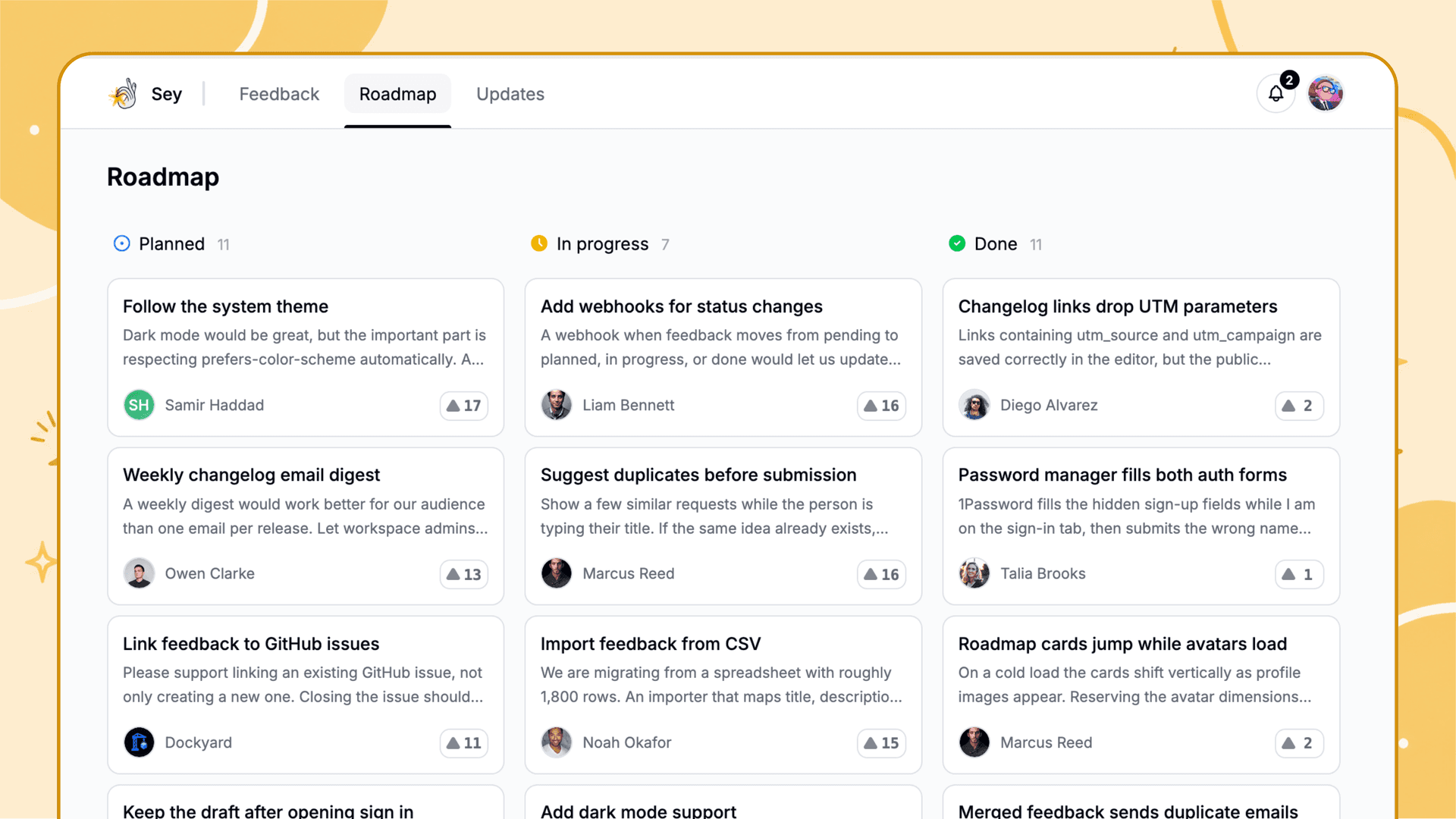Click the Planned status circle icon
1456x819 pixels.
pos(121,243)
